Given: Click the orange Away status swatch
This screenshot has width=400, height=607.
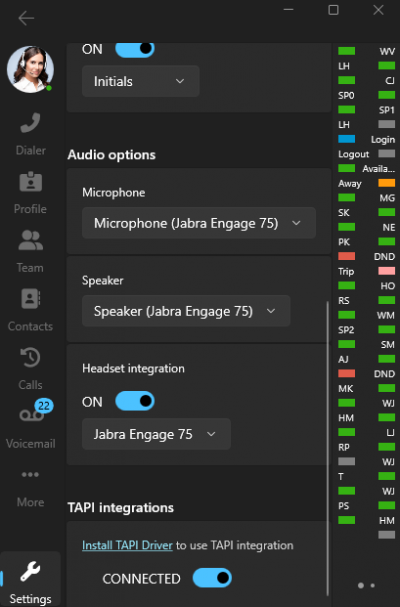Looking at the screenshot, I should (386, 183).
